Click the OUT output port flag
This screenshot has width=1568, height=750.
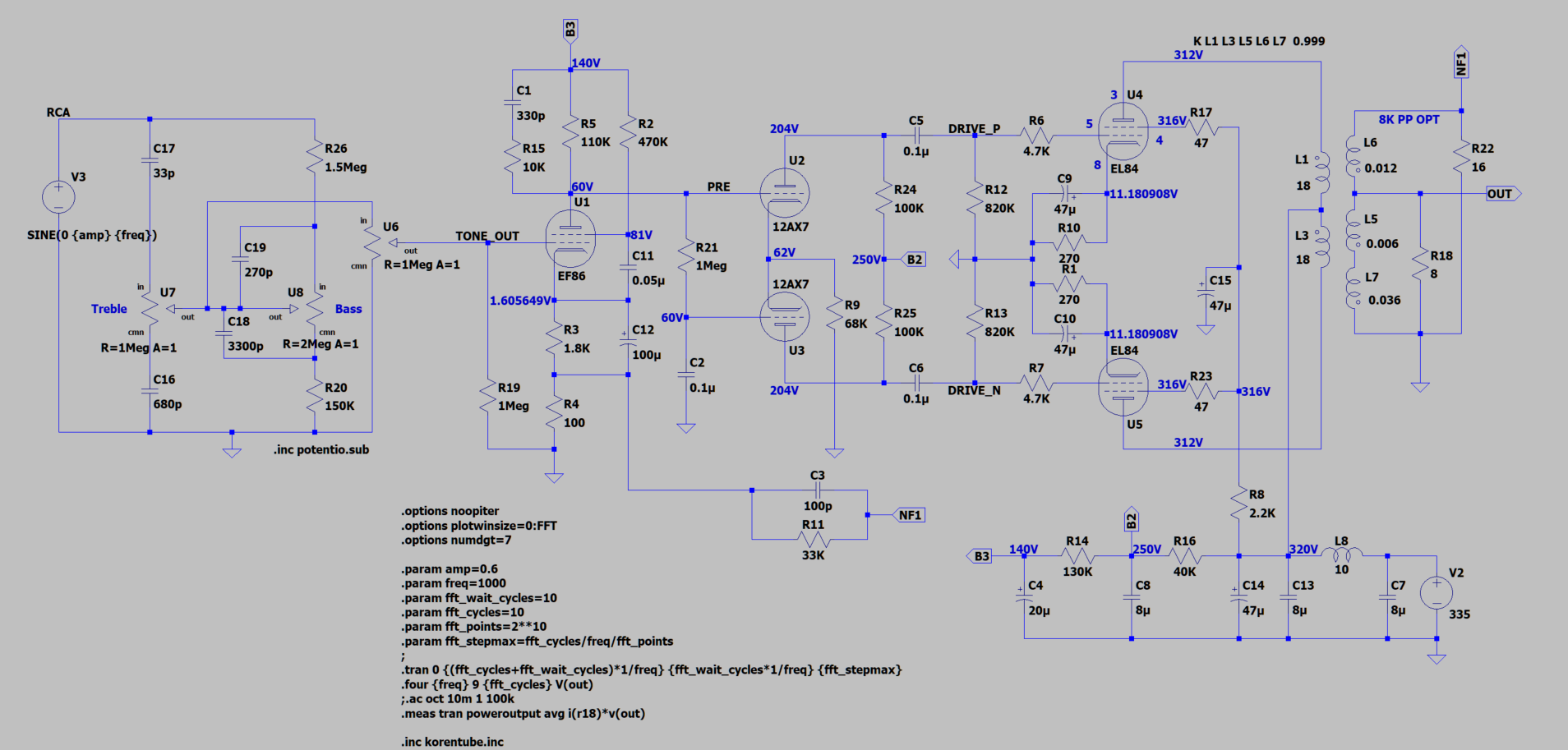pos(1502,194)
